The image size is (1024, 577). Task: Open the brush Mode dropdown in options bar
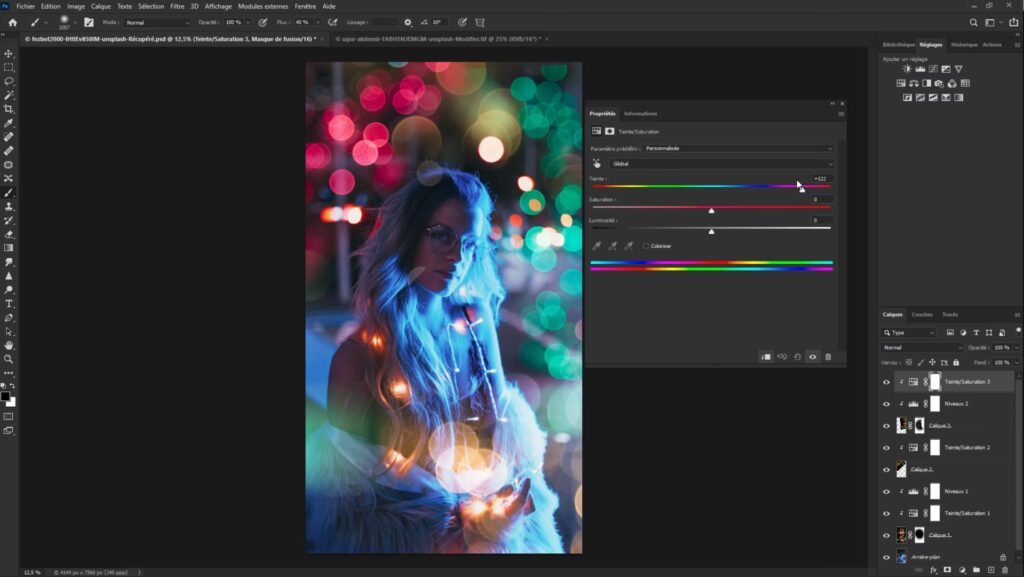pyautogui.click(x=157, y=22)
